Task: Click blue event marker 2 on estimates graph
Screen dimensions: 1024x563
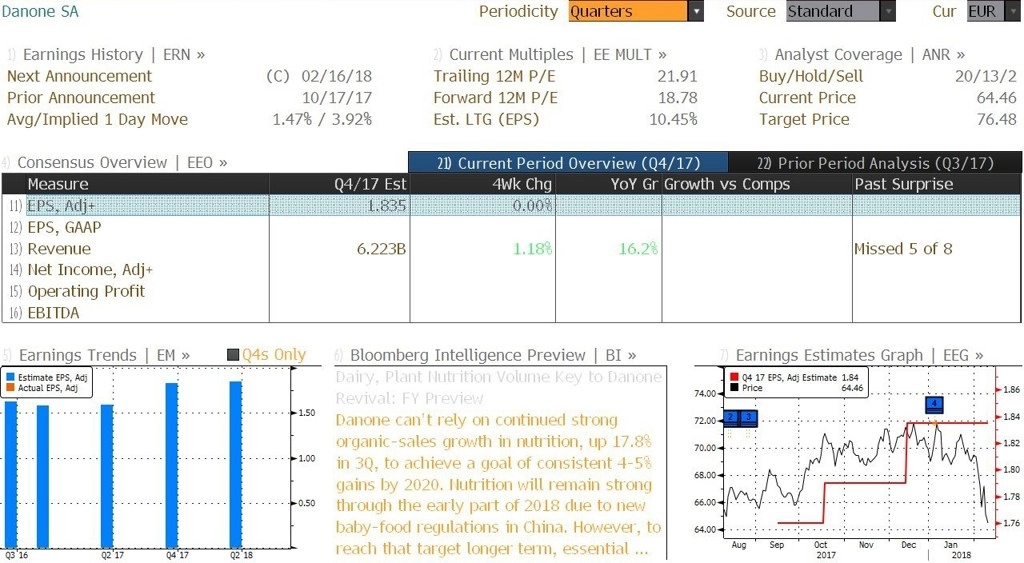Action: click(731, 417)
